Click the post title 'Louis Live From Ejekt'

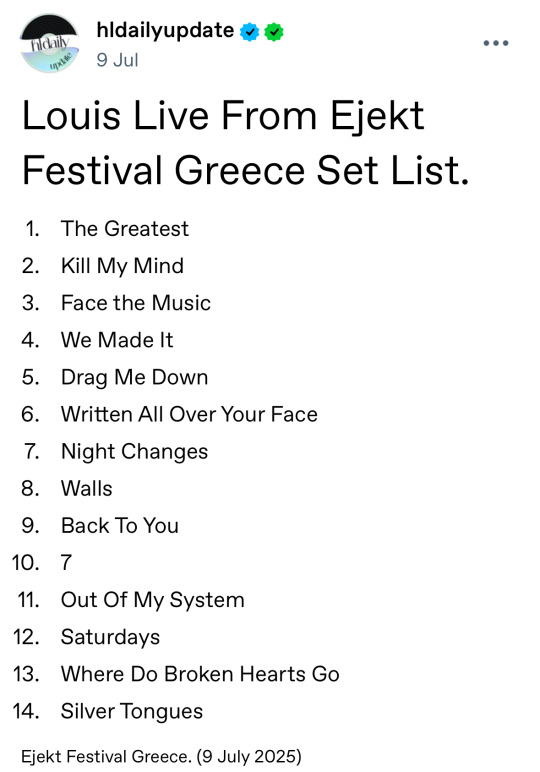223,116
